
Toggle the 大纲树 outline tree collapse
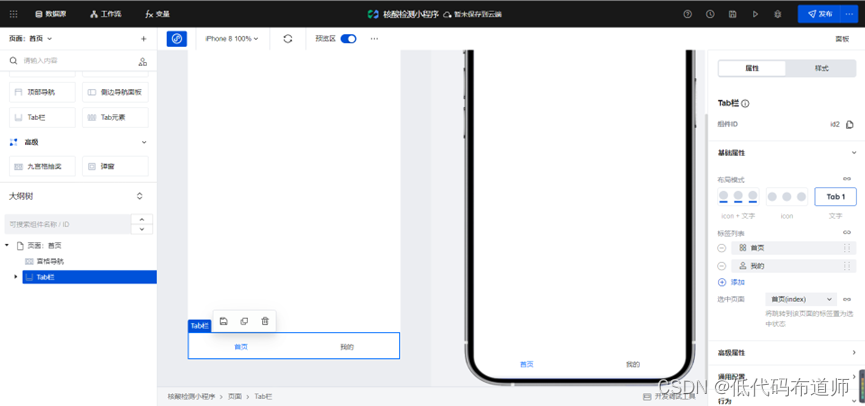tap(140, 196)
